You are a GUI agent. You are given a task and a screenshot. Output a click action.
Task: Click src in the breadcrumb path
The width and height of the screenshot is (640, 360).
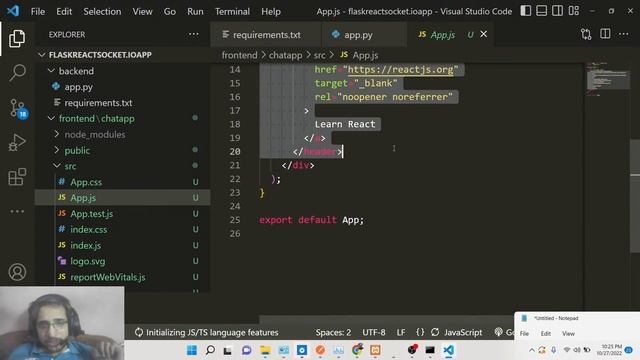click(320, 55)
